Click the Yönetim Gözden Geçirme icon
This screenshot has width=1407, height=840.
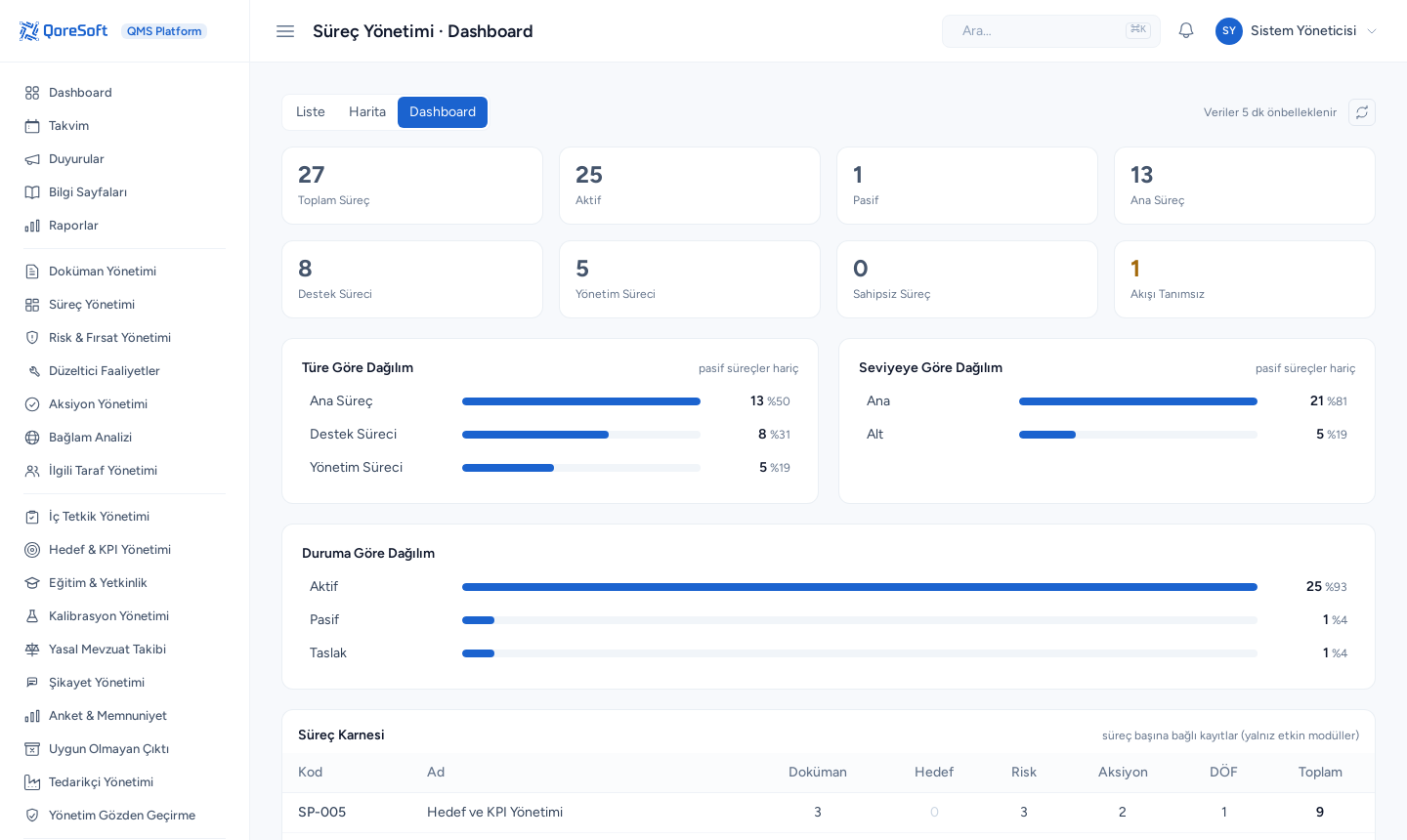[32, 816]
